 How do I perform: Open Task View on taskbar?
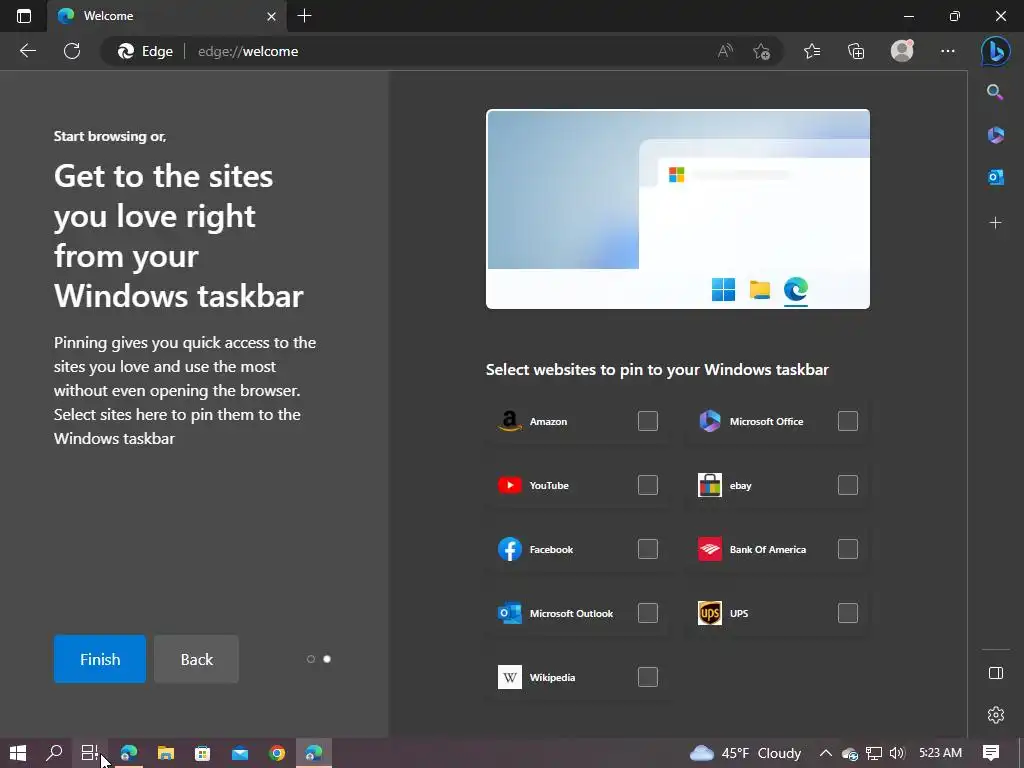pyautogui.click(x=89, y=753)
